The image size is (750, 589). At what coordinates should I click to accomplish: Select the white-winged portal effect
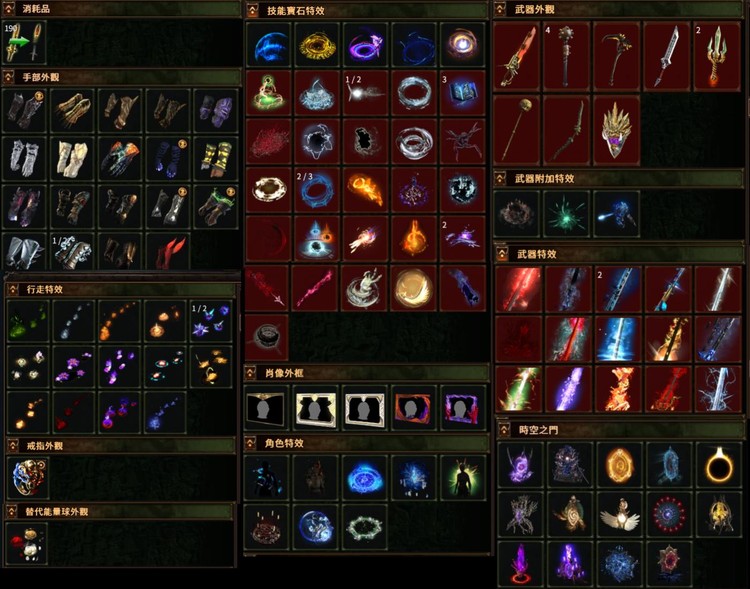click(619, 514)
